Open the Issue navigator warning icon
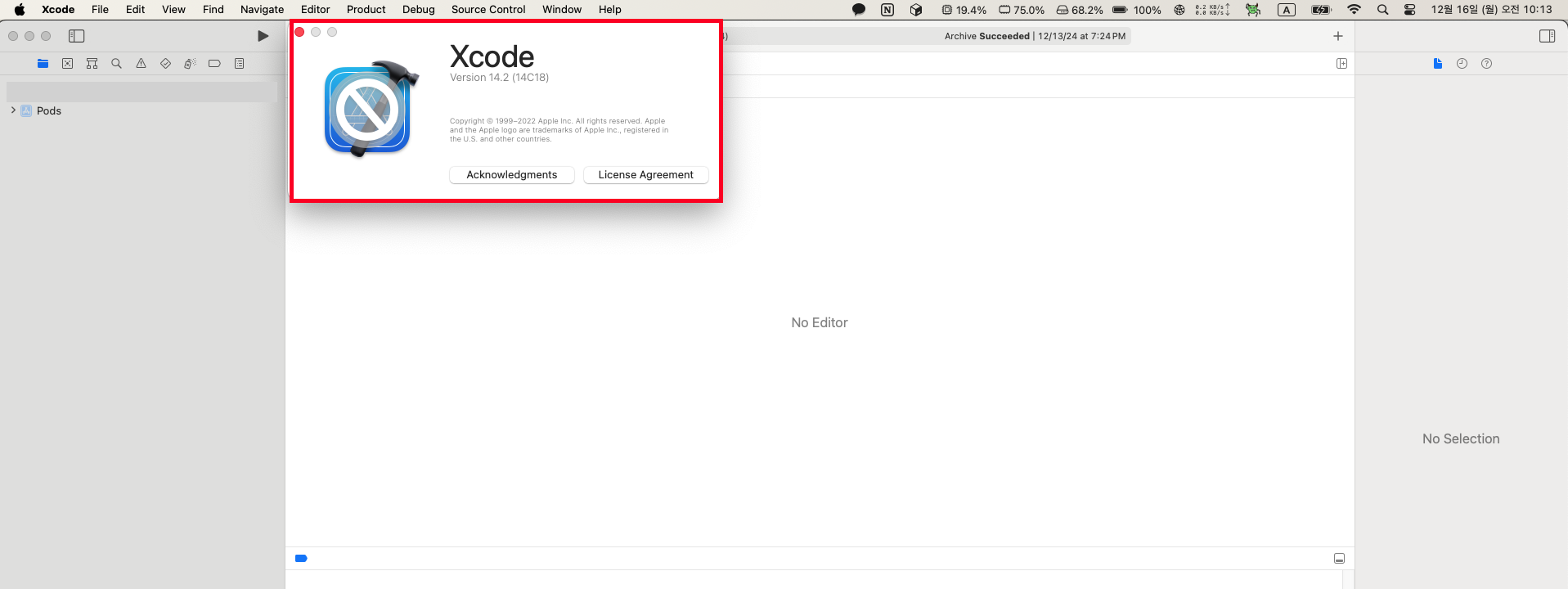Image resolution: width=1568 pixels, height=589 pixels. click(142, 63)
